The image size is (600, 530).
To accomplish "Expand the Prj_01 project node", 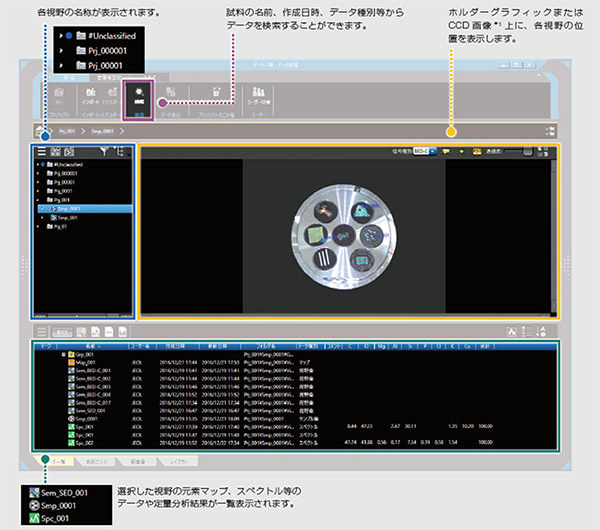I will pyautogui.click(x=38, y=227).
